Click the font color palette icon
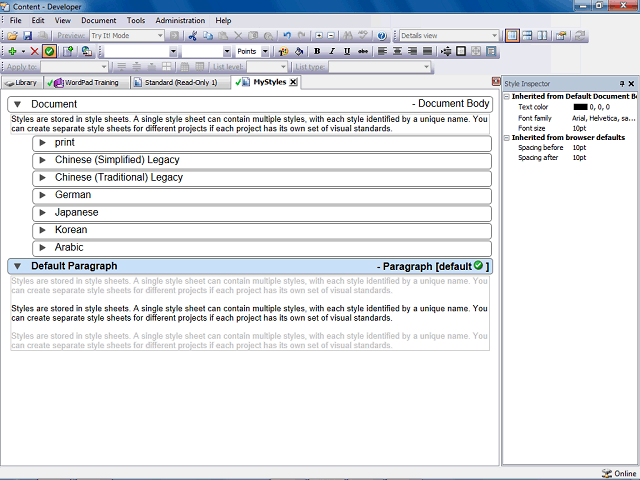The width and height of the screenshot is (640, 480). click(x=283, y=51)
